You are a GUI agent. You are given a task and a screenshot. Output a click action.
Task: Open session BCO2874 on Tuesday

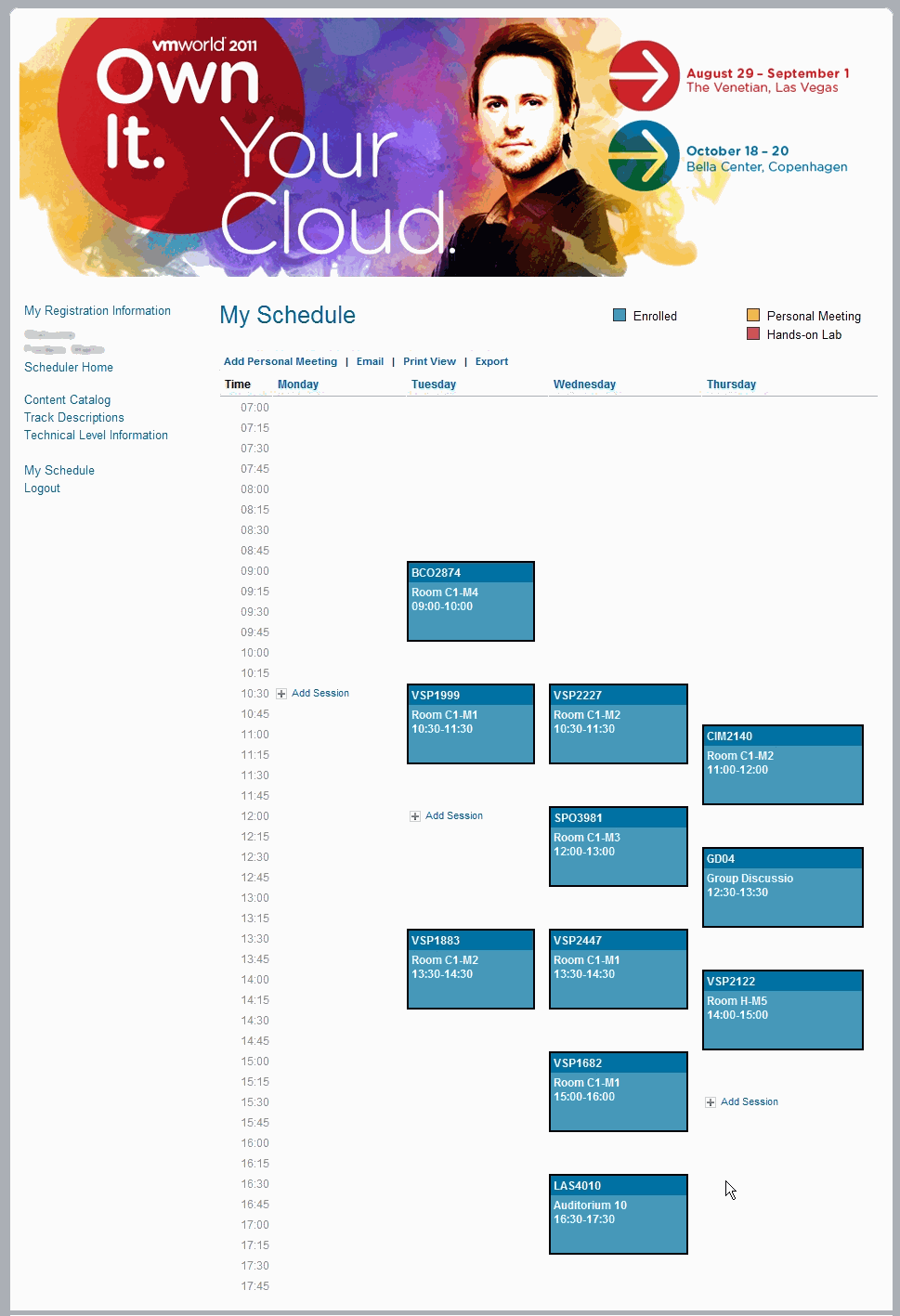click(471, 601)
